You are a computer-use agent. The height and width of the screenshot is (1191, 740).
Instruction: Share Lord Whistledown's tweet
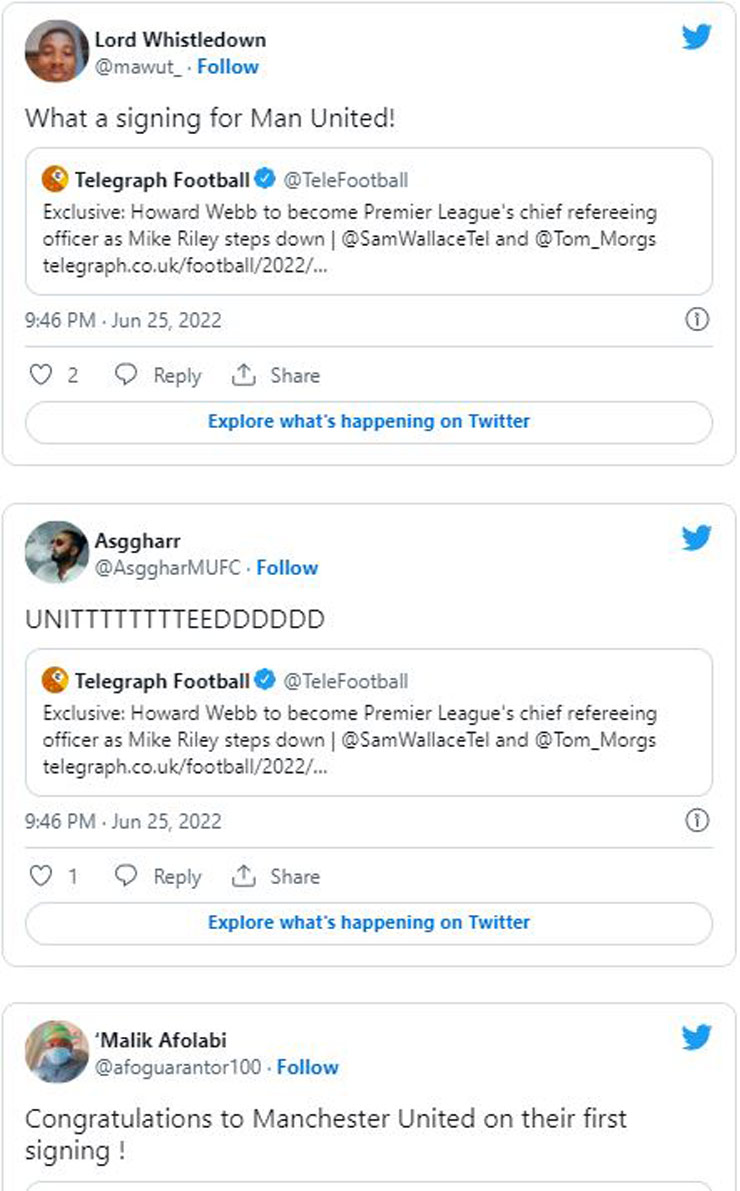[x=276, y=375]
